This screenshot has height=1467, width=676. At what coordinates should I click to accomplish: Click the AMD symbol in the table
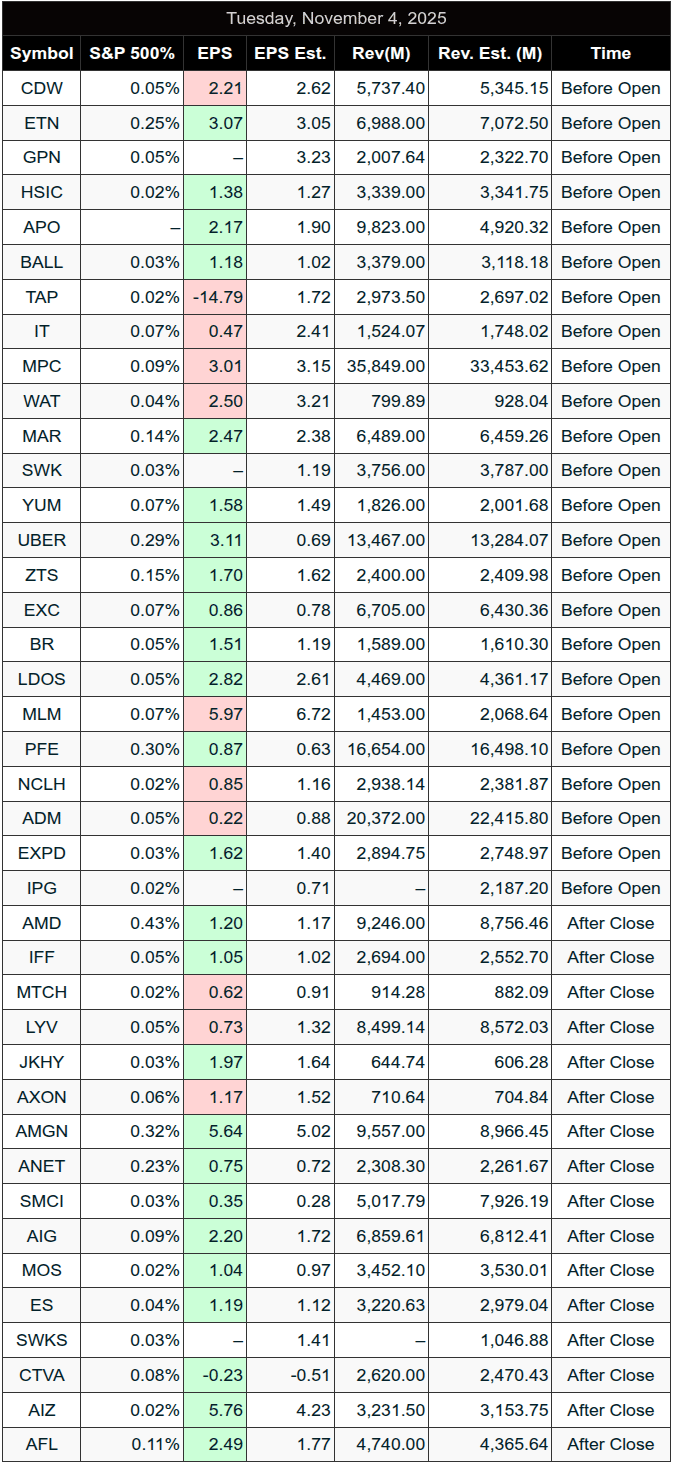pos(42,923)
